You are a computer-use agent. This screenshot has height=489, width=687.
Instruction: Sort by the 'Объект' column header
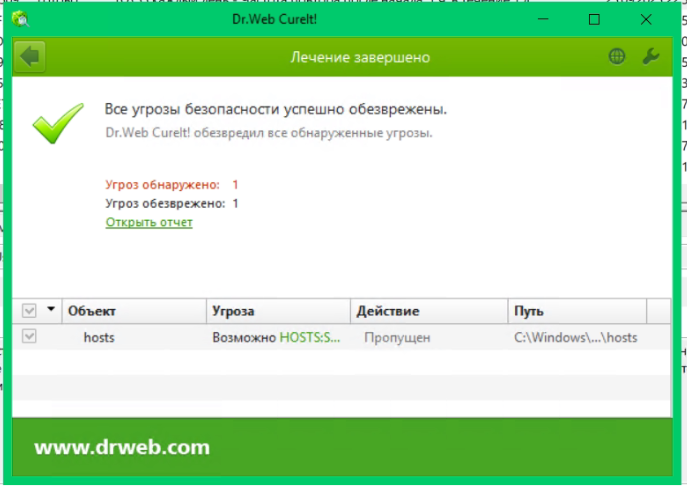point(134,311)
